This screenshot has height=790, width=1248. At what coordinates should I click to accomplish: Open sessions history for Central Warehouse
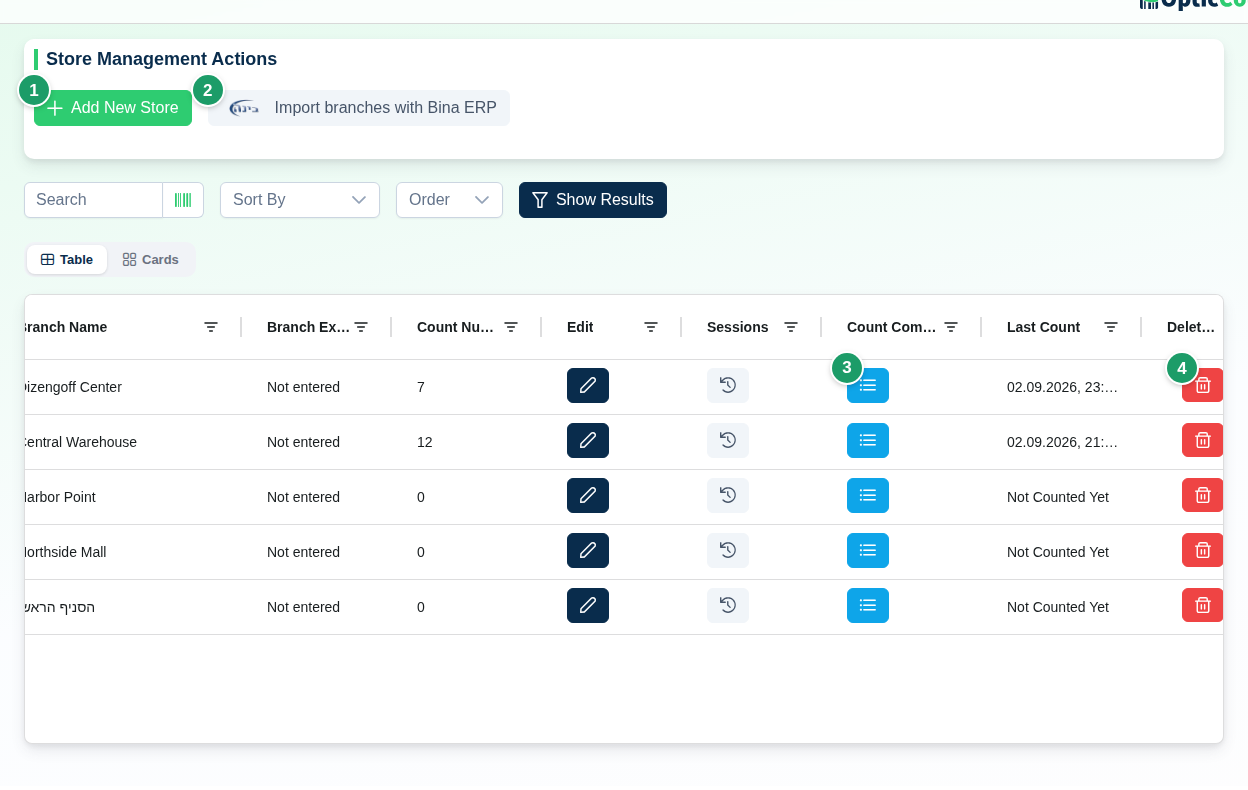click(x=728, y=440)
